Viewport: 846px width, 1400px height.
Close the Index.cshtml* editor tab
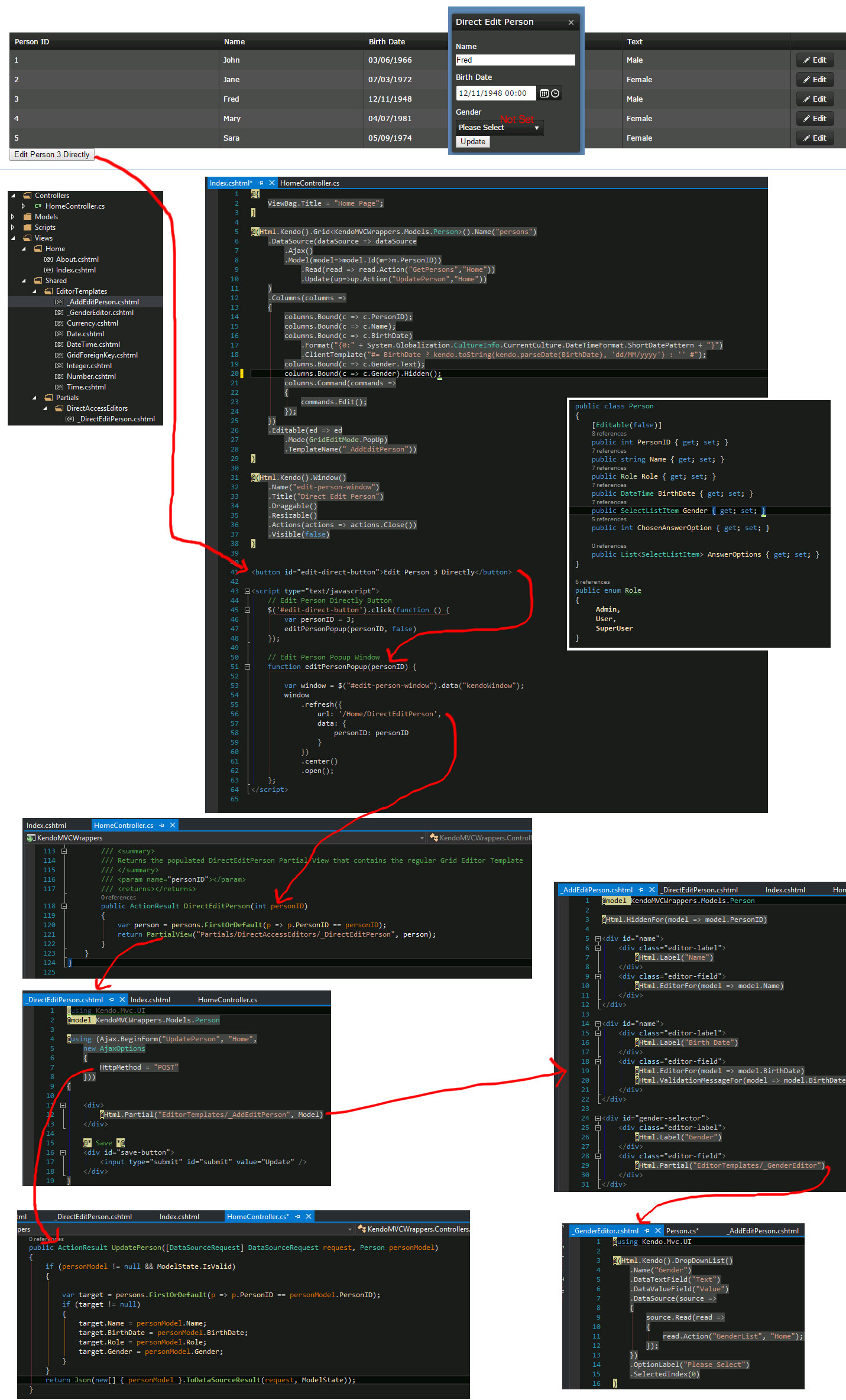coord(272,183)
